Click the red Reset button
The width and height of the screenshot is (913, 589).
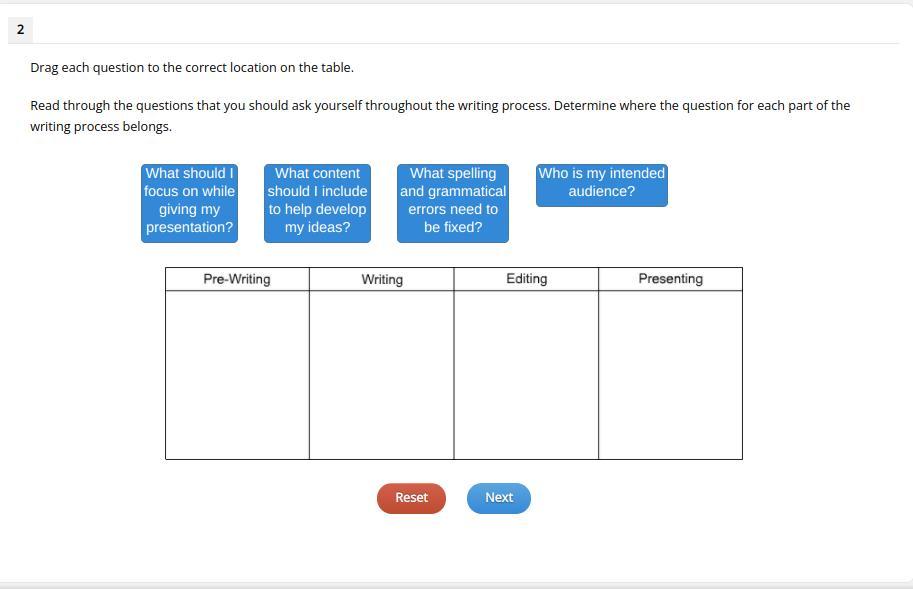411,498
